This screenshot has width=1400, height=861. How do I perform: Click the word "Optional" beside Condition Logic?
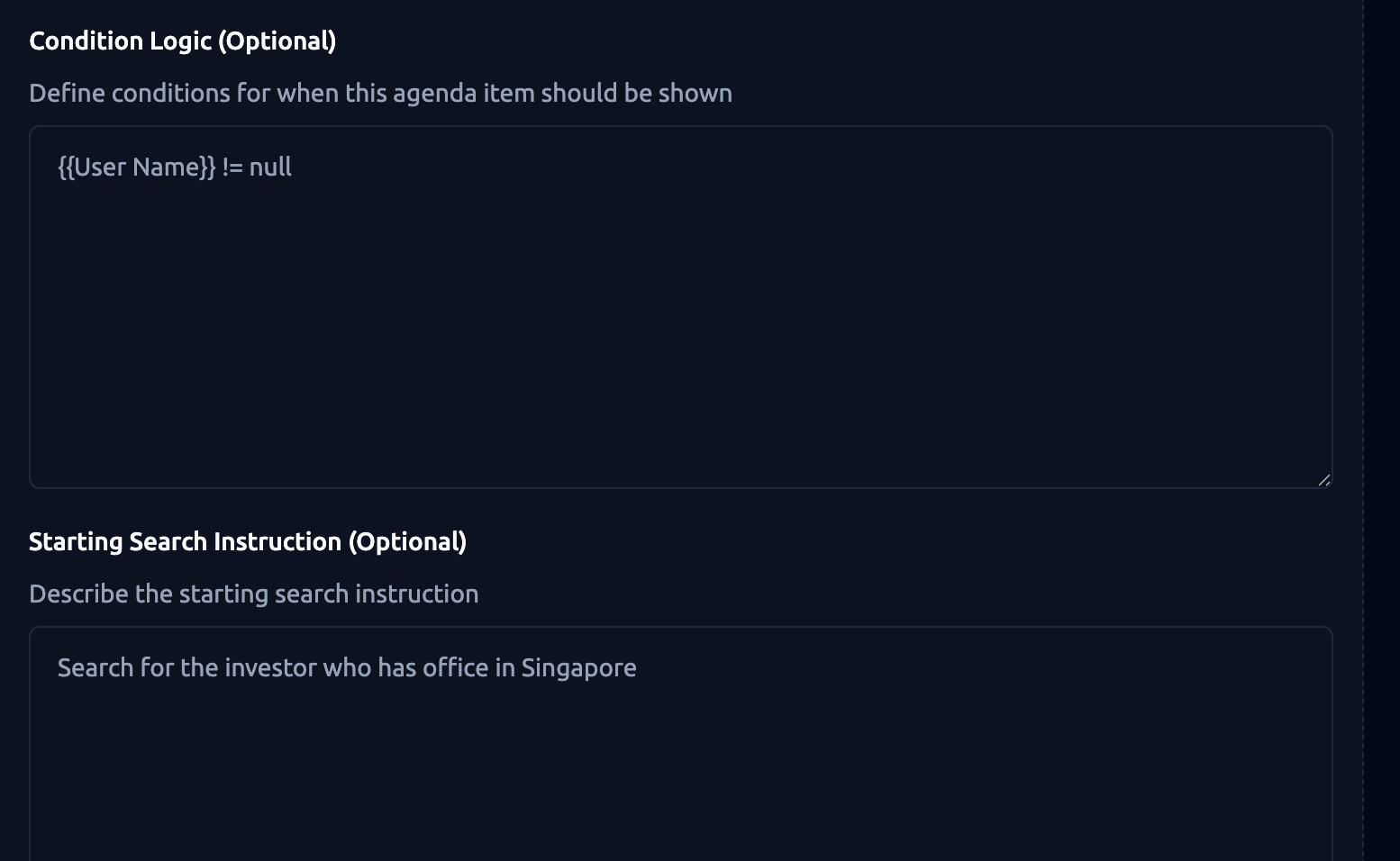tap(277, 41)
